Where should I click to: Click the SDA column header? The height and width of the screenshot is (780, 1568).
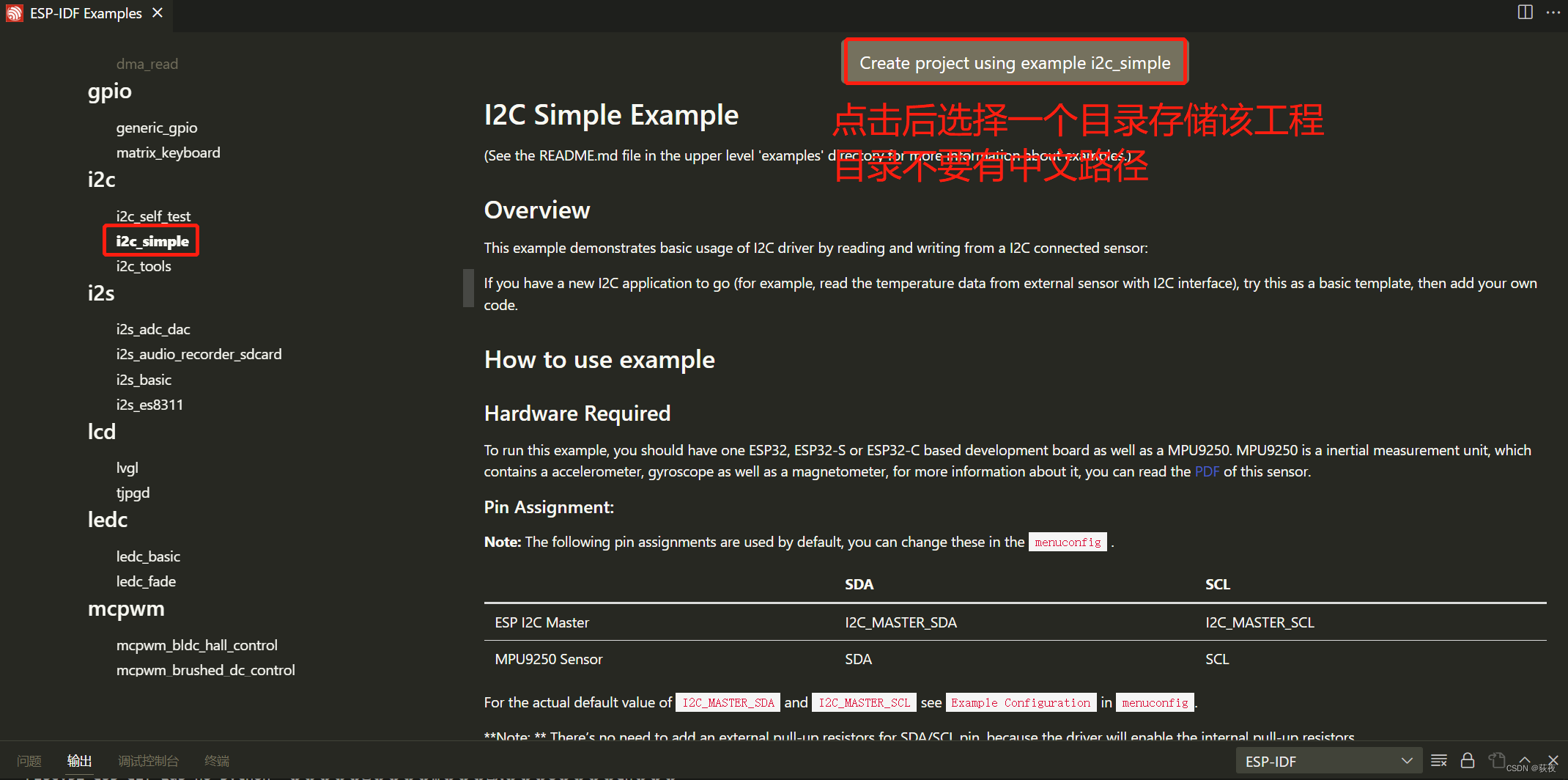(859, 584)
